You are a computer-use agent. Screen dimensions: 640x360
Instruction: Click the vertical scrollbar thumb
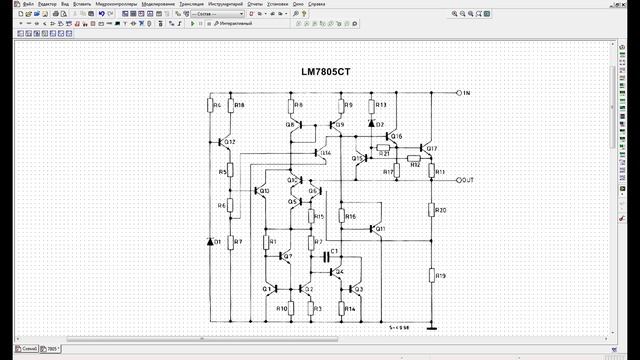click(613, 107)
